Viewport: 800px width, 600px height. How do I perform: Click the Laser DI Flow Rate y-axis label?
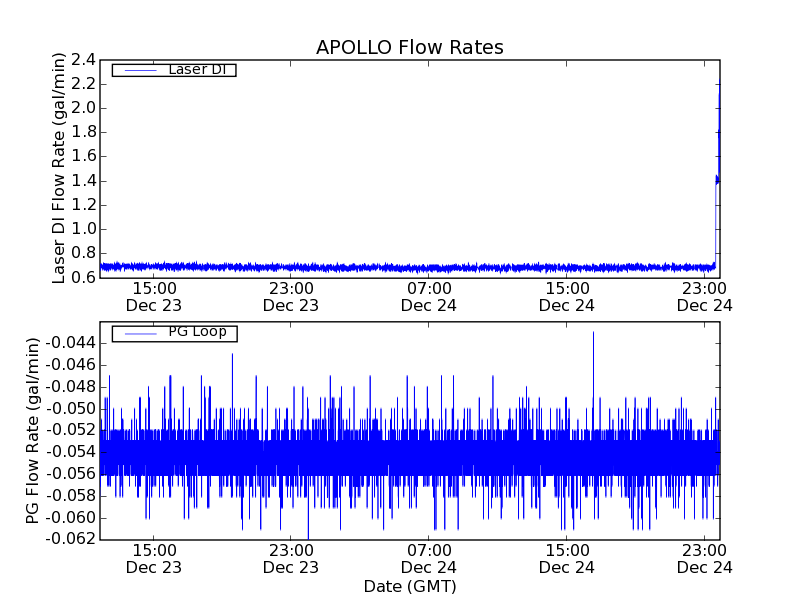click(x=59, y=169)
